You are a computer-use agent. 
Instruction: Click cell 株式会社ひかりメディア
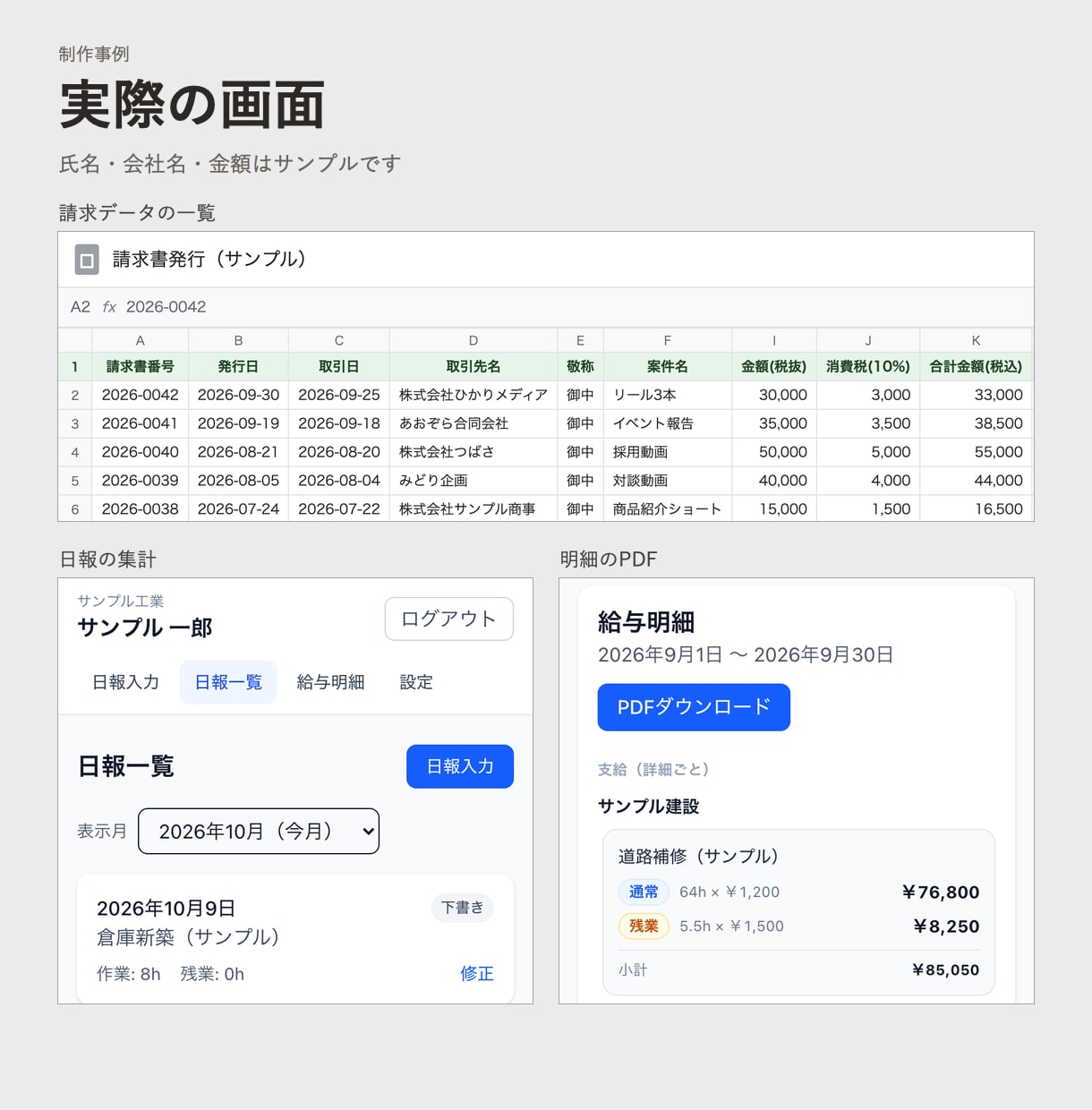click(x=473, y=395)
